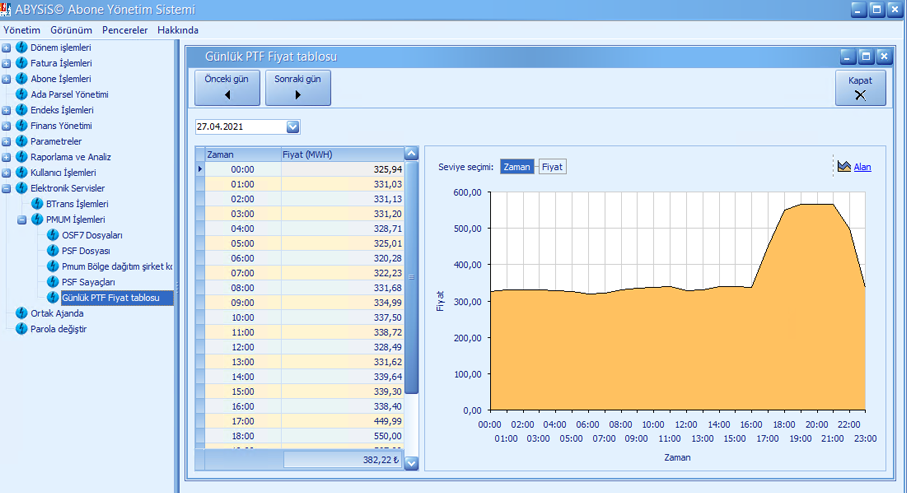Click the icon next to Ortak Ajanda
The image size is (907, 493).
click(21, 313)
